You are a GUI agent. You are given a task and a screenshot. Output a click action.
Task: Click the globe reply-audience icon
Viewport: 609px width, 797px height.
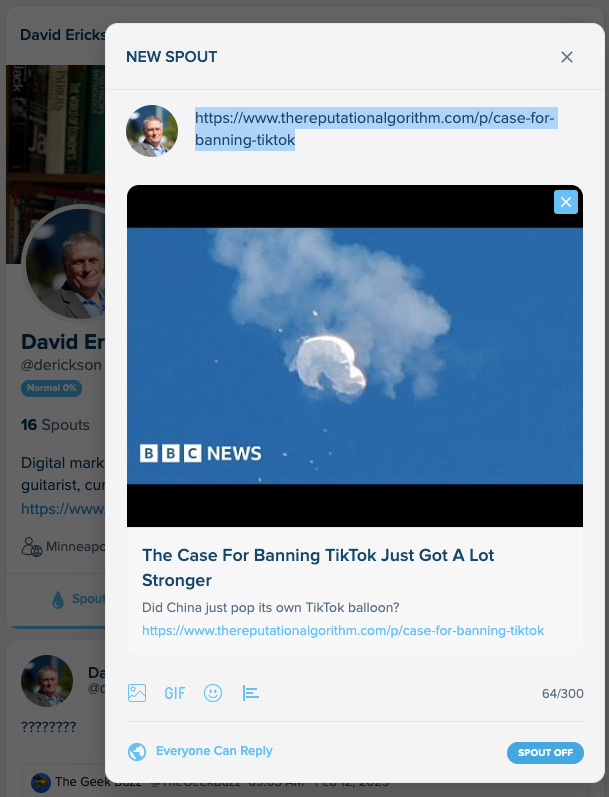coord(137,752)
